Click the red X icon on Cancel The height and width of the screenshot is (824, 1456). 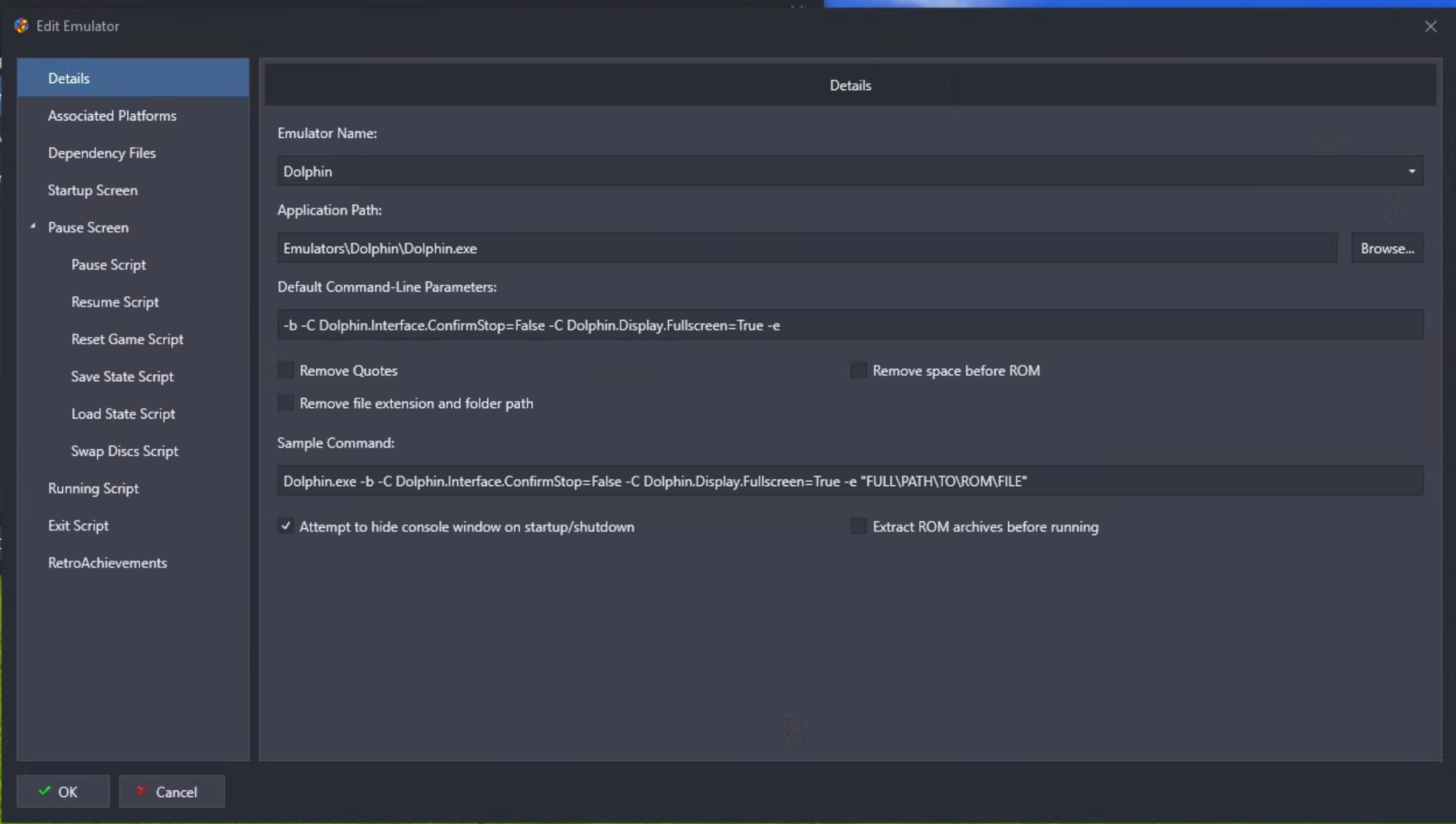(141, 791)
